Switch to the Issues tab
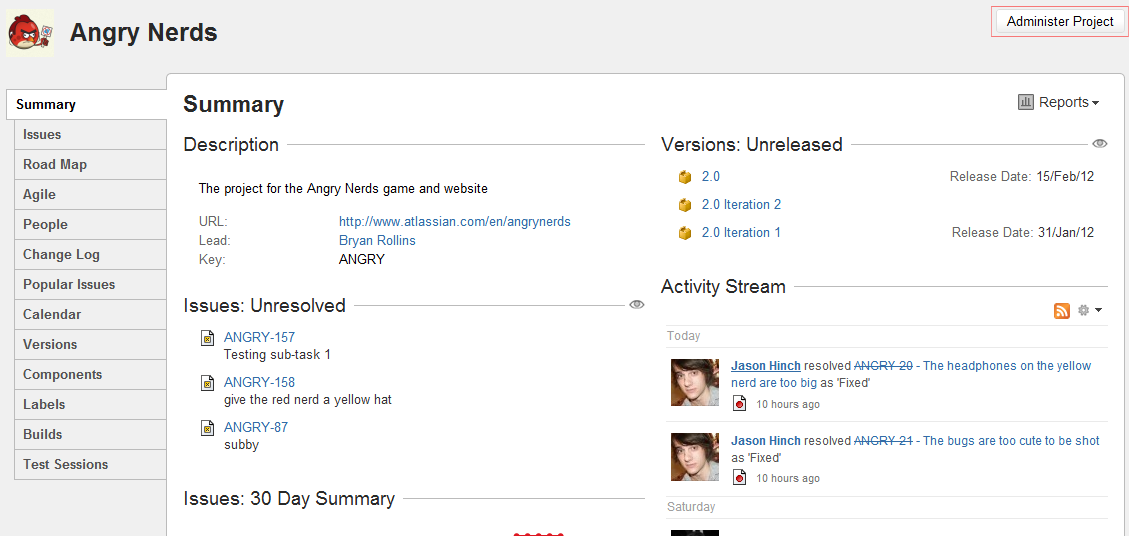This screenshot has height=536, width=1129. (x=90, y=135)
